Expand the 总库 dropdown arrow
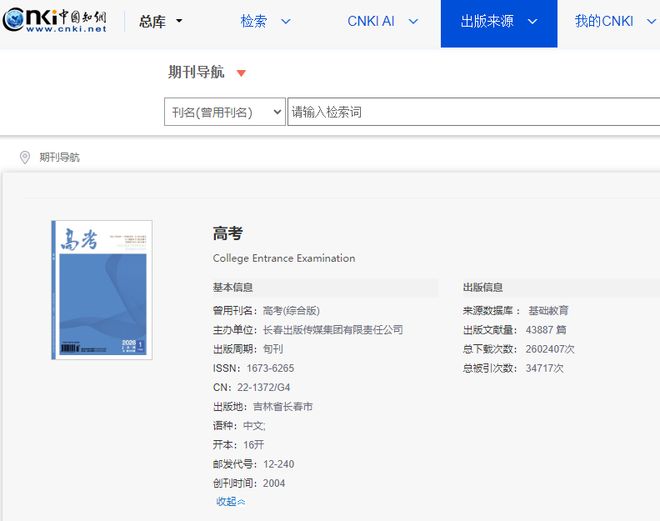The width and height of the screenshot is (660, 521). pyautogui.click(x=179, y=21)
